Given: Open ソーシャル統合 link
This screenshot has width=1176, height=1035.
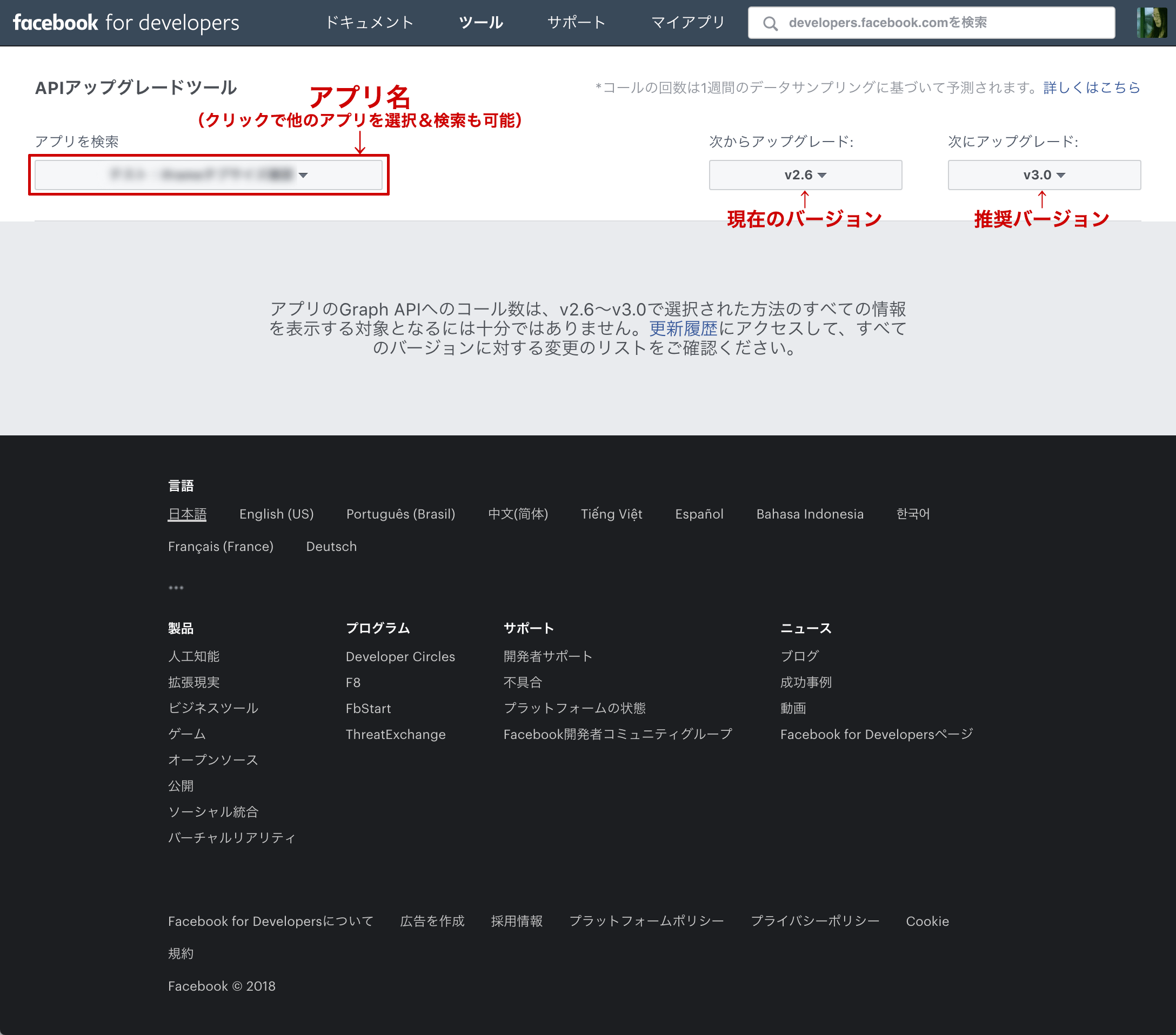Looking at the screenshot, I should pyautogui.click(x=213, y=811).
